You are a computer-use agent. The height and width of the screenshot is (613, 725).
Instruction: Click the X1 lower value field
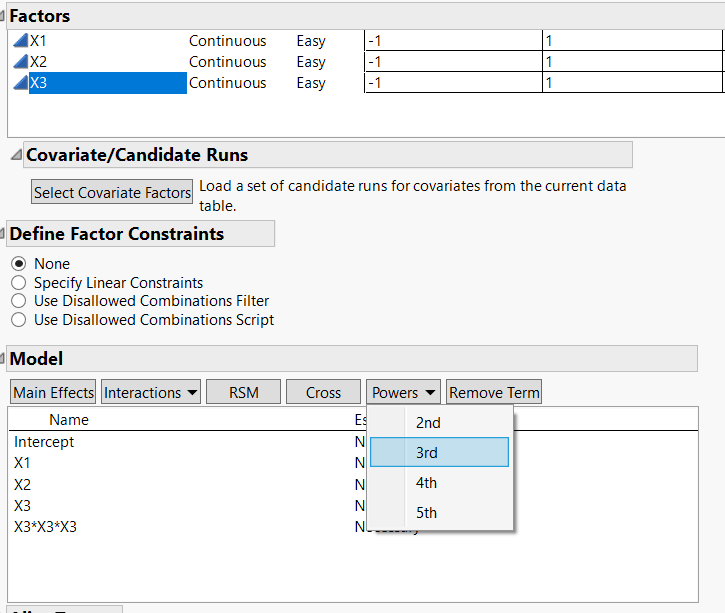[x=452, y=41]
